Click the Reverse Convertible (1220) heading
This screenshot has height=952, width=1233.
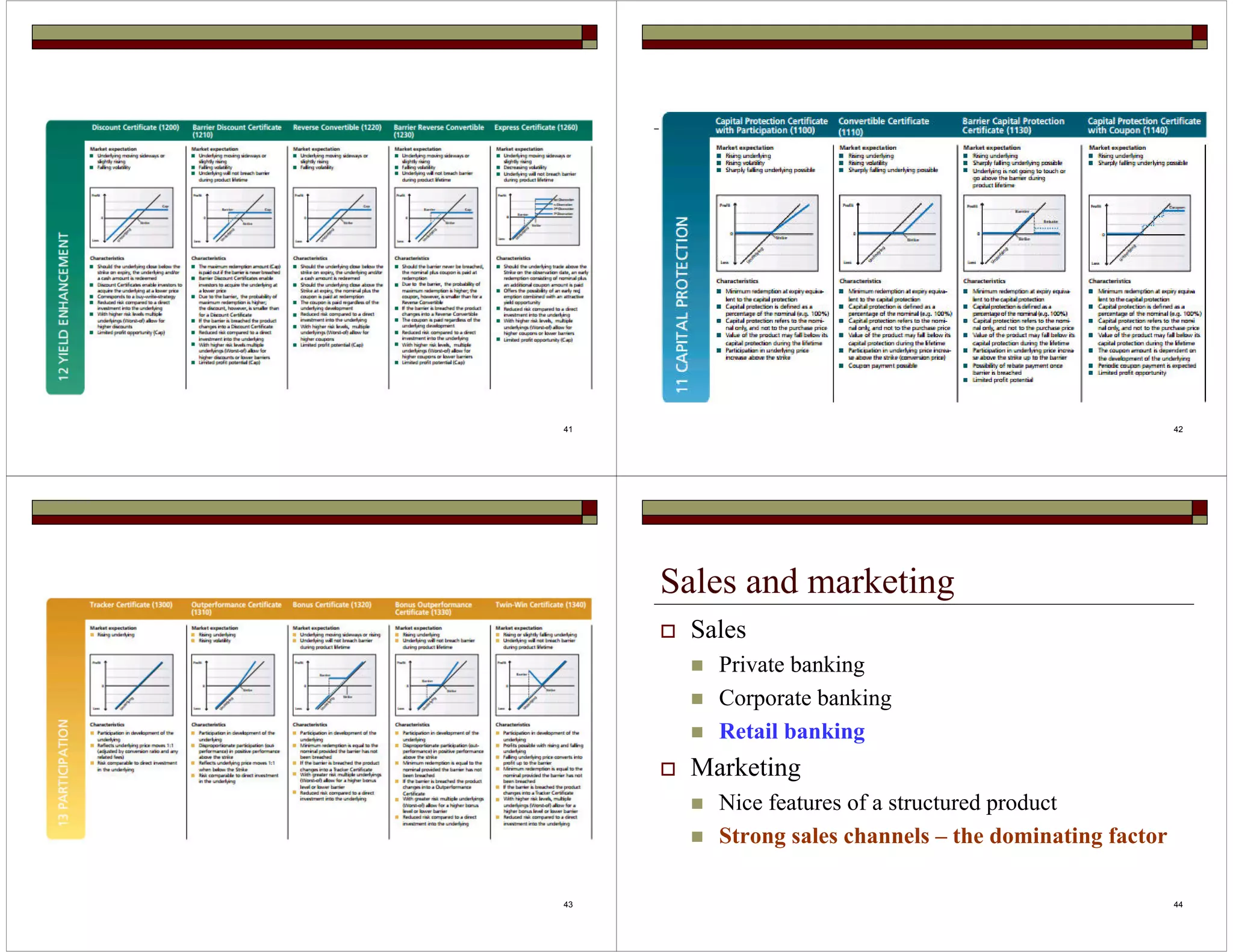click(x=337, y=128)
